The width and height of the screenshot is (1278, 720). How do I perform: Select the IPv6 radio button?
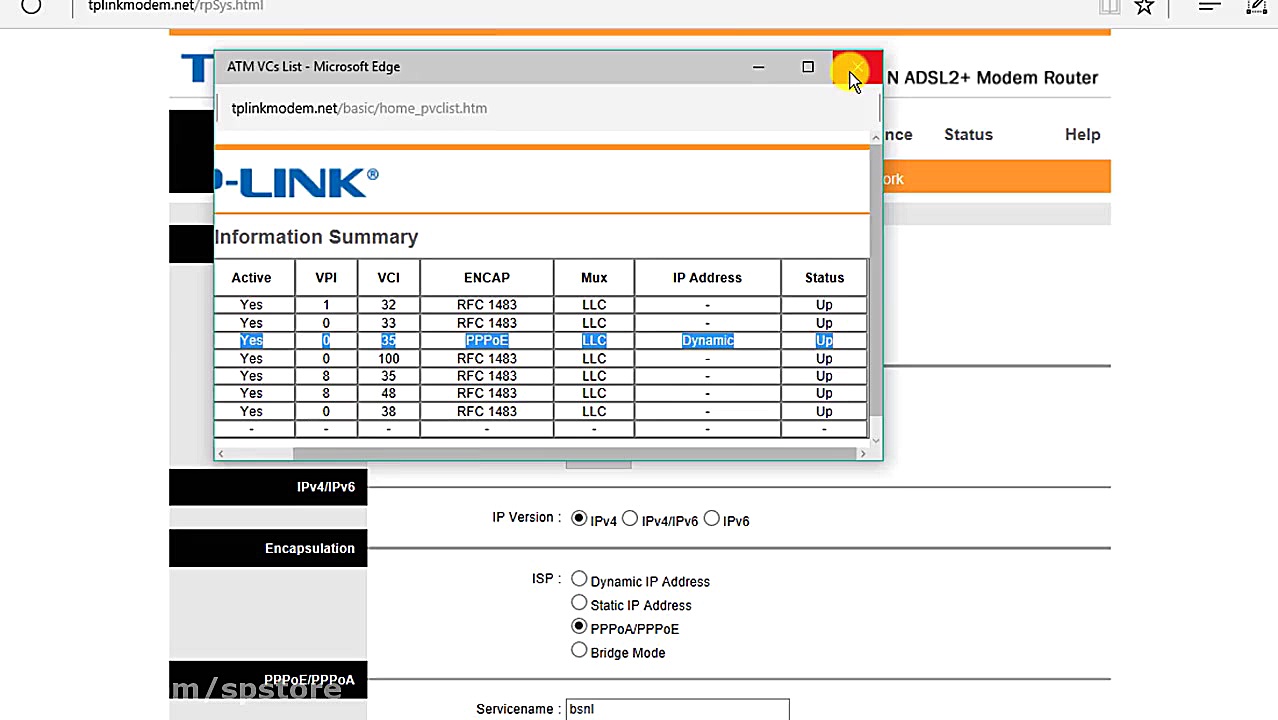[712, 519]
